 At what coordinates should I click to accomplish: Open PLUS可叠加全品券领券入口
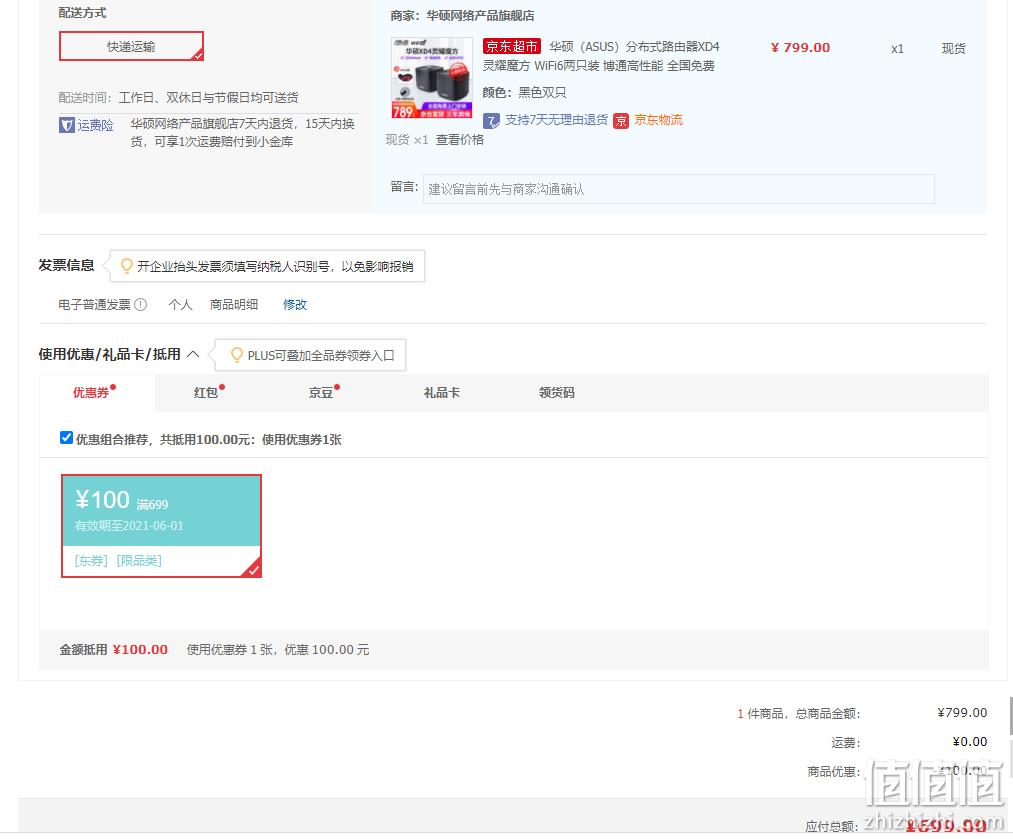click(320, 356)
